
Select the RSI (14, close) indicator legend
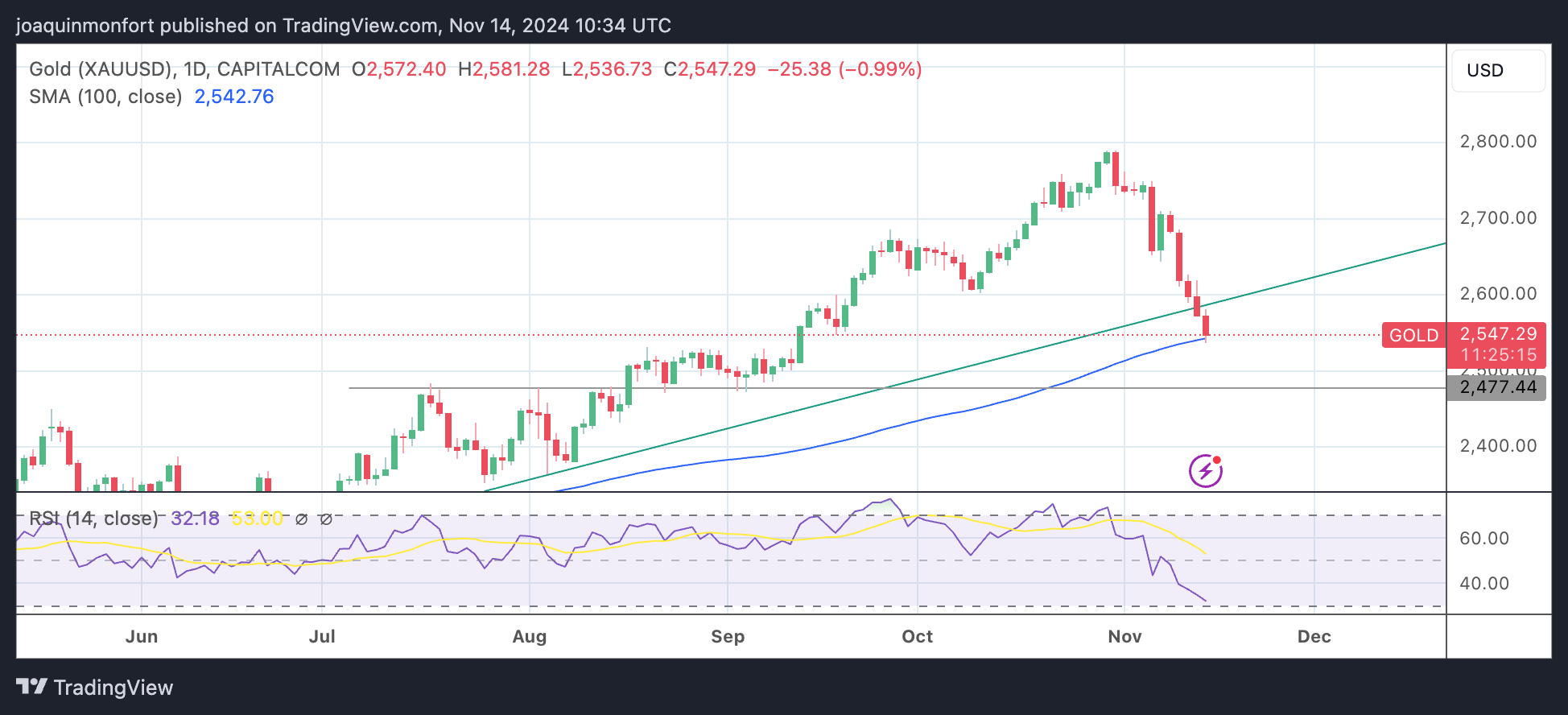(93, 519)
